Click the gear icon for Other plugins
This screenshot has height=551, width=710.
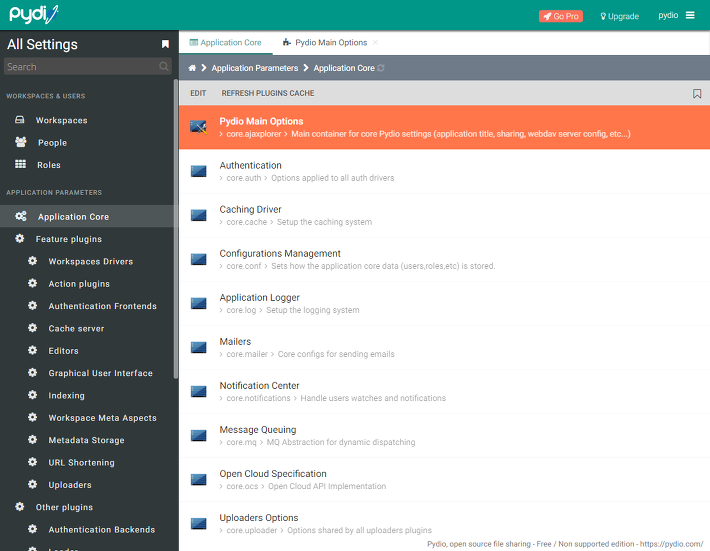(x=19, y=507)
